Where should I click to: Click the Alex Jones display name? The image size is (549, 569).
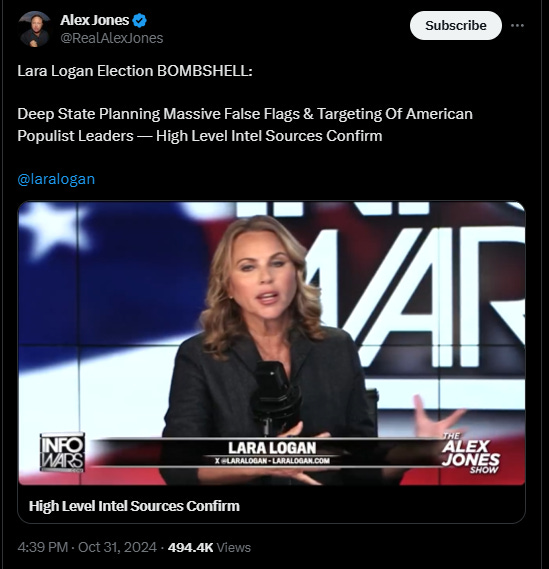pyautogui.click(x=94, y=20)
